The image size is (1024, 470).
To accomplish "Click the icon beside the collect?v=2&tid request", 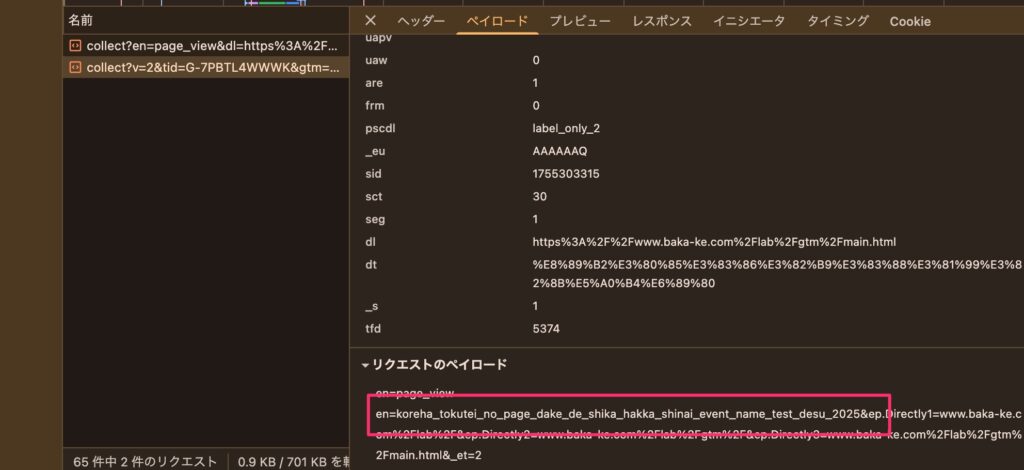I will point(75,67).
